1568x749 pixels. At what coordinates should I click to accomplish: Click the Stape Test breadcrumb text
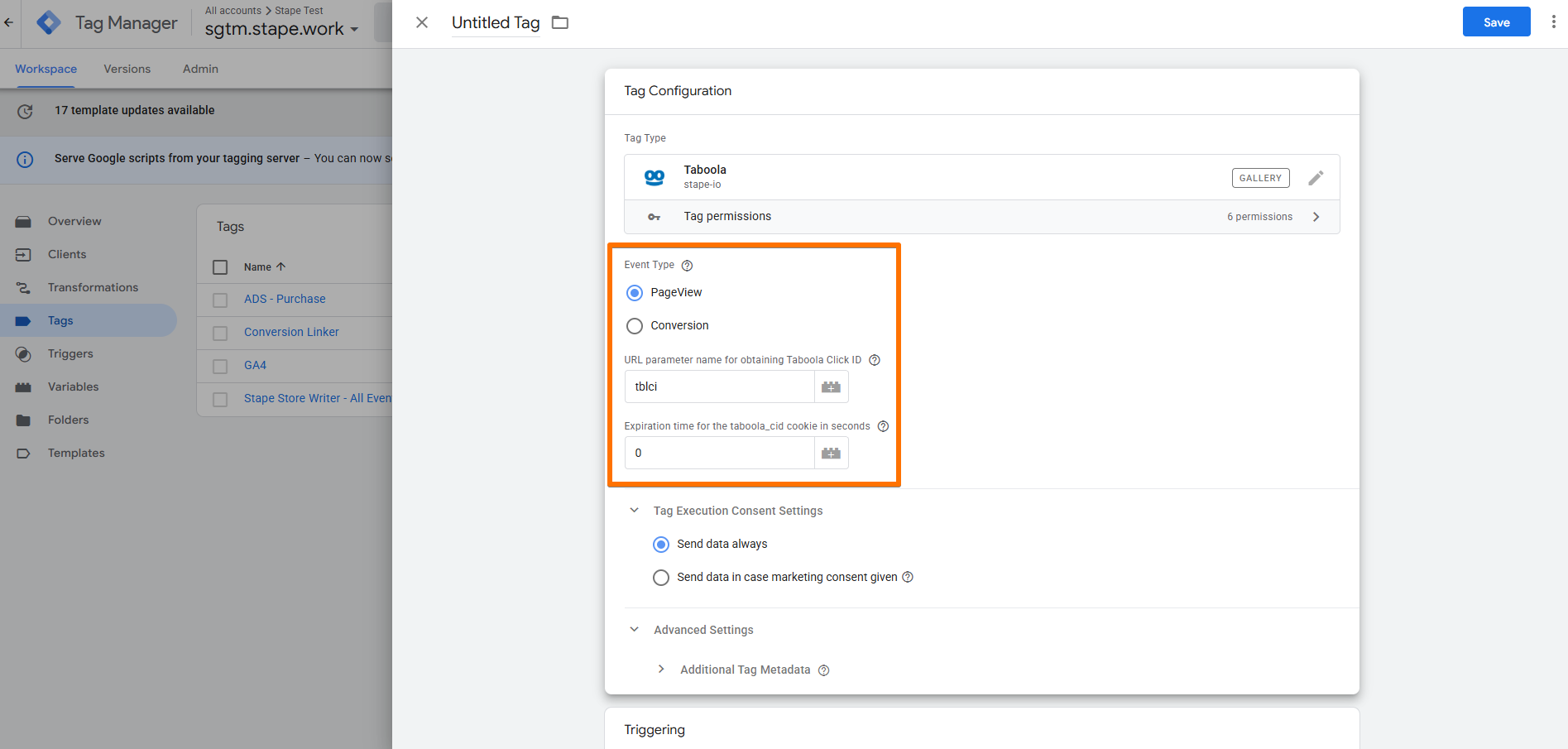(299, 11)
